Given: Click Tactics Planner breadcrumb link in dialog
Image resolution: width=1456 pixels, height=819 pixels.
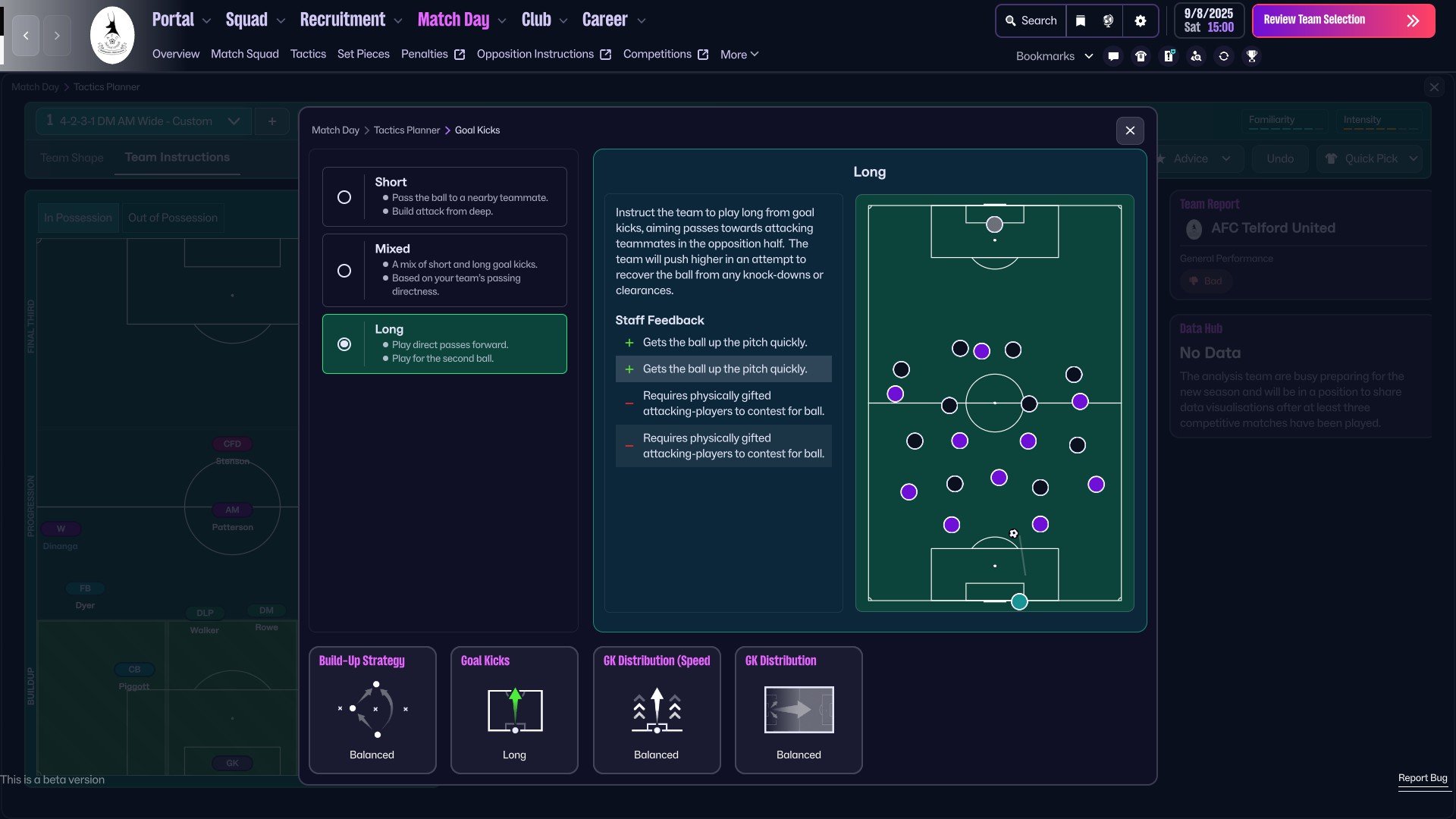Looking at the screenshot, I should [406, 130].
